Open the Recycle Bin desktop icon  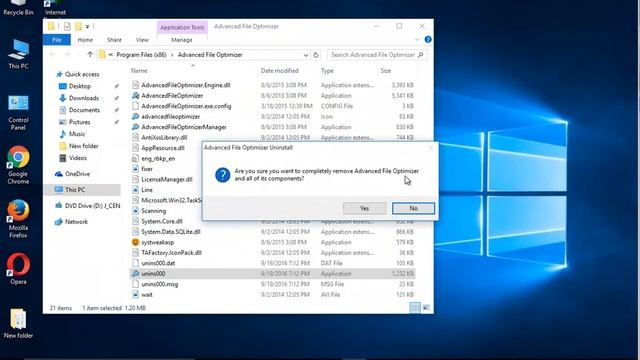point(18,8)
